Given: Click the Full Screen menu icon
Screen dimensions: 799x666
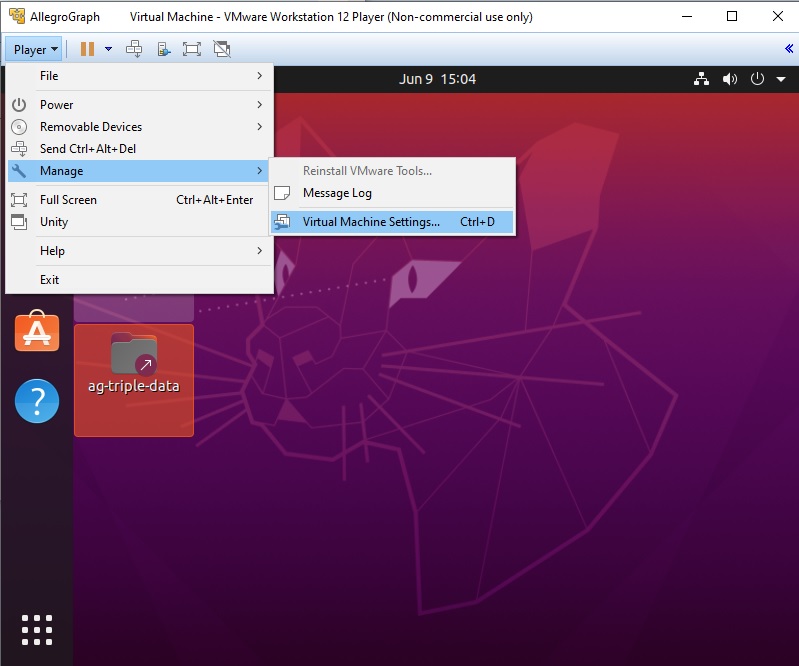Looking at the screenshot, I should click(x=19, y=200).
